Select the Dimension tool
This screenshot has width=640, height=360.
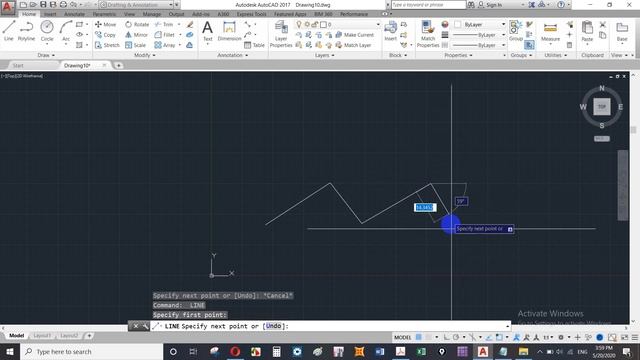229,31
